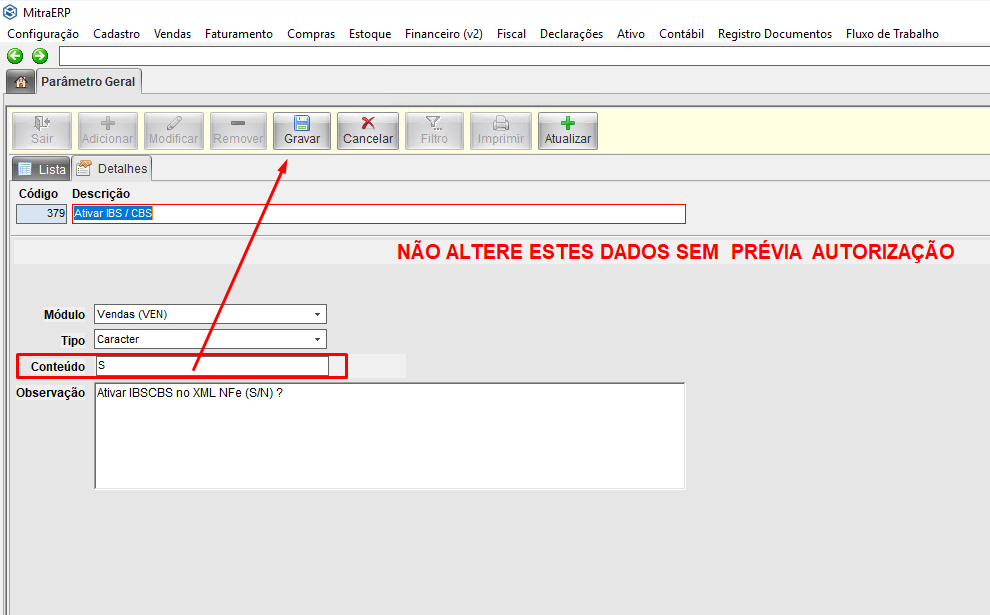Open the Faturamento menu
Image resolution: width=990 pixels, height=615 pixels.
[238, 34]
